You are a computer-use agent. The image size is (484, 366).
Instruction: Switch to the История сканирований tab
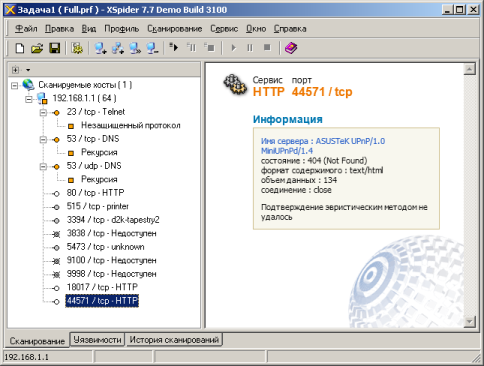point(174,340)
